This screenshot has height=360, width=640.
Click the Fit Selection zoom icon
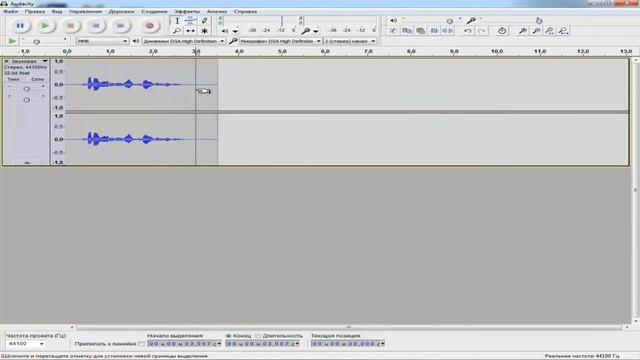click(550, 31)
